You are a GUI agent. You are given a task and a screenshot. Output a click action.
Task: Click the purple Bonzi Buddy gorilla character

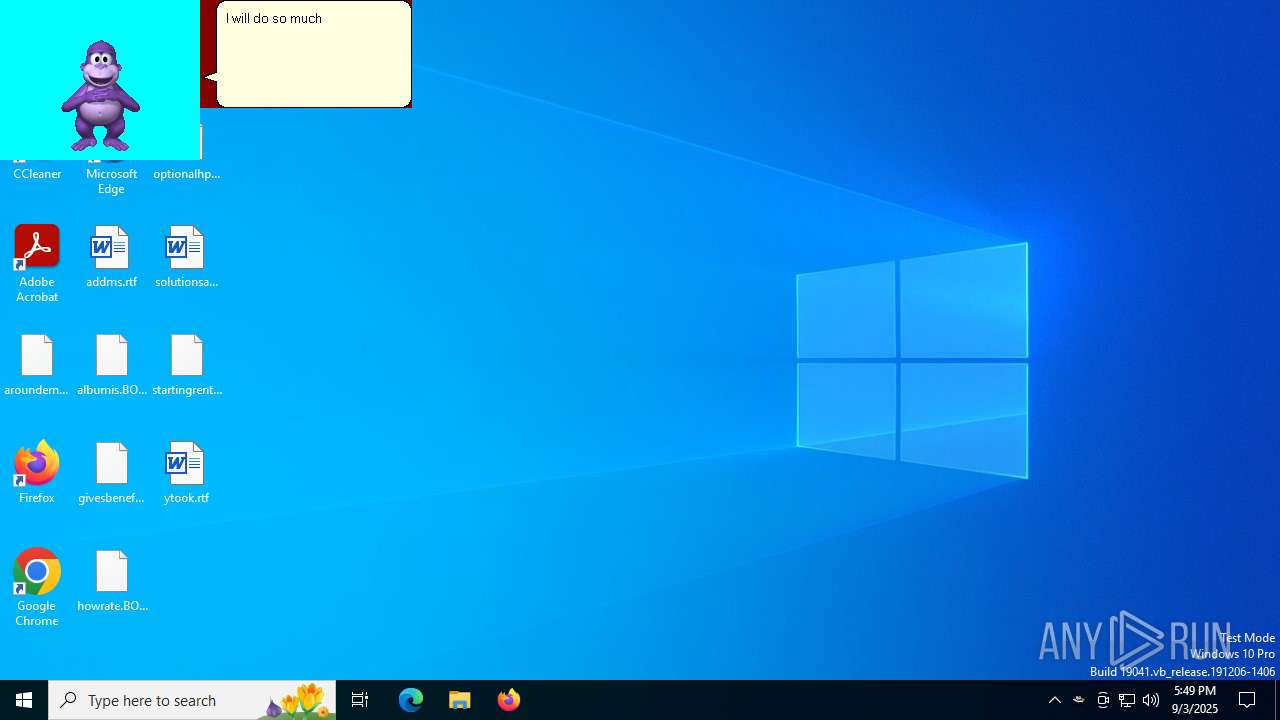point(100,96)
